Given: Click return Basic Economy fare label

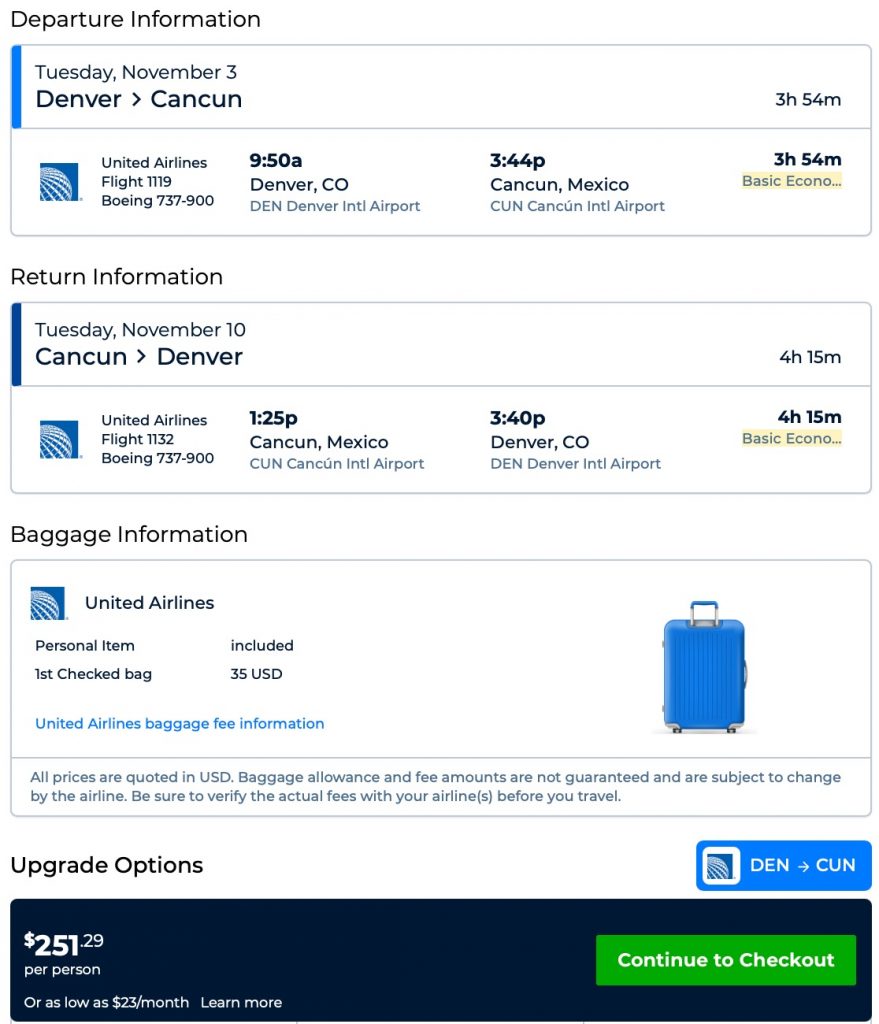Looking at the screenshot, I should (x=791, y=439).
